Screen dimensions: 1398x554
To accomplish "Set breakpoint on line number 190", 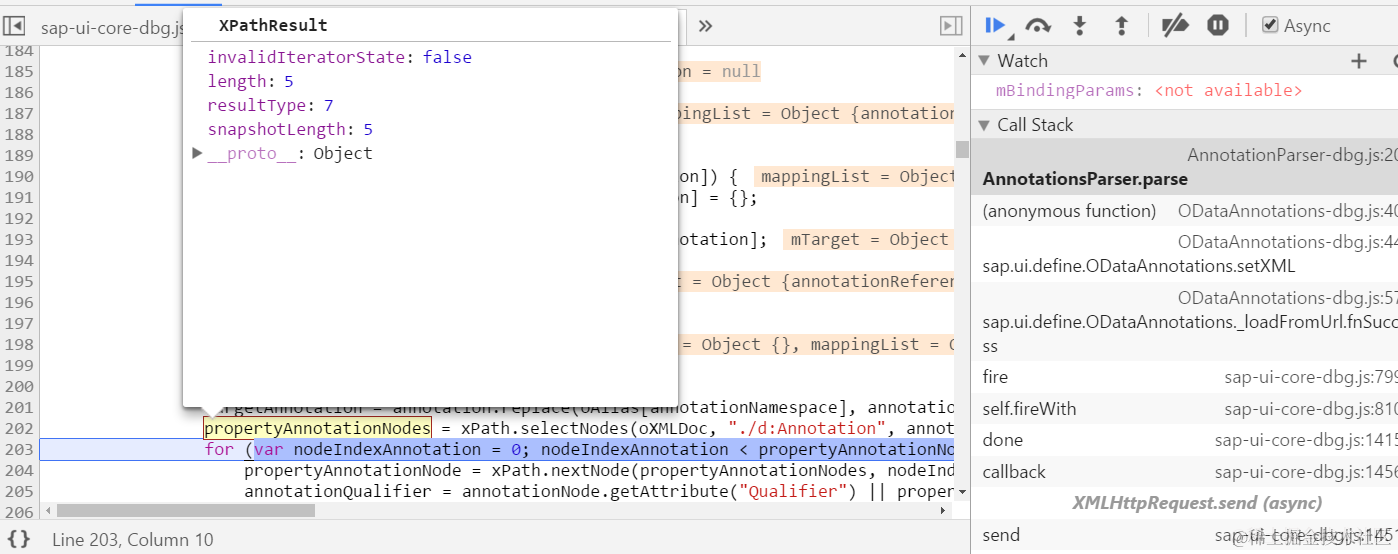I will [17, 176].
